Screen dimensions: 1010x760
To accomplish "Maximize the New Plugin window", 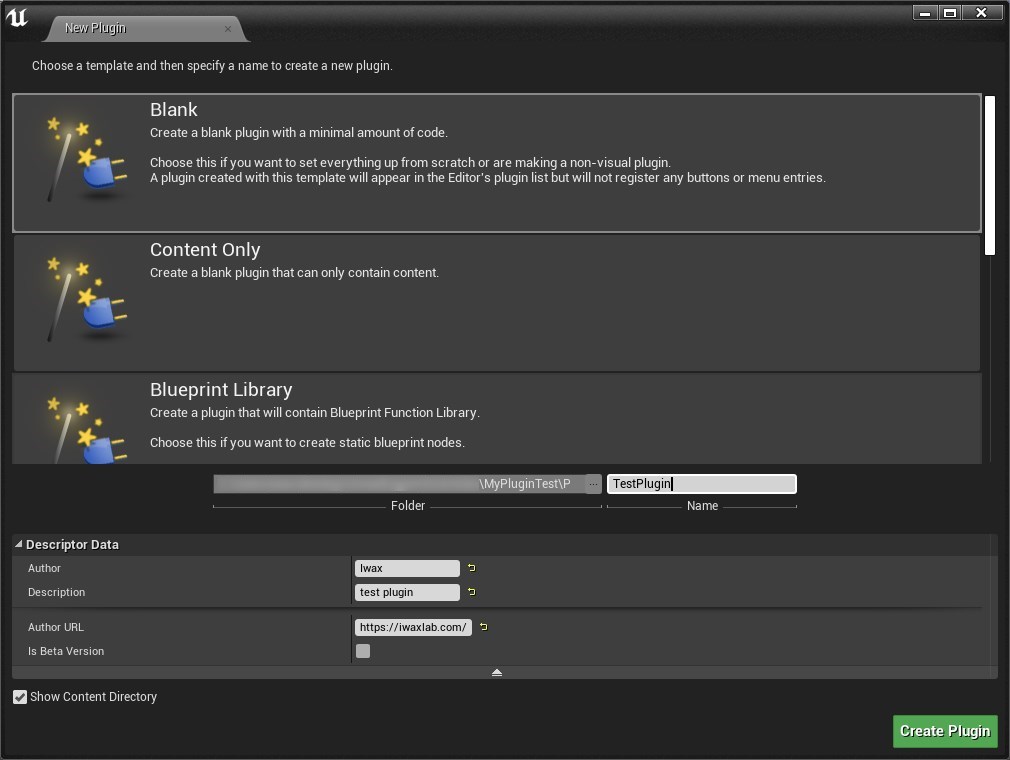I will [x=949, y=12].
